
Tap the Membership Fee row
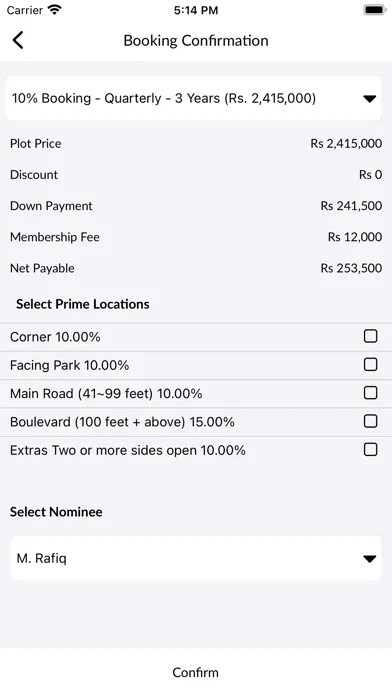[196, 237]
